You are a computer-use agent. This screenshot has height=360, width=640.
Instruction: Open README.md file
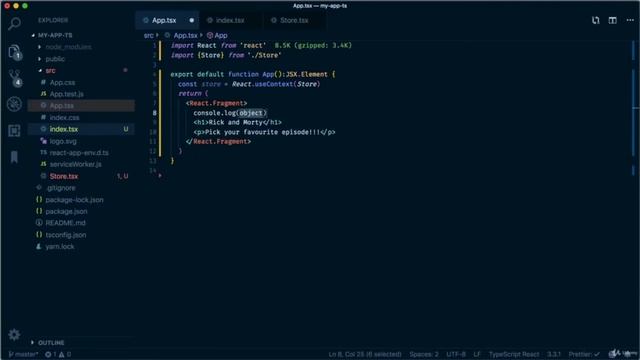[x=65, y=223]
